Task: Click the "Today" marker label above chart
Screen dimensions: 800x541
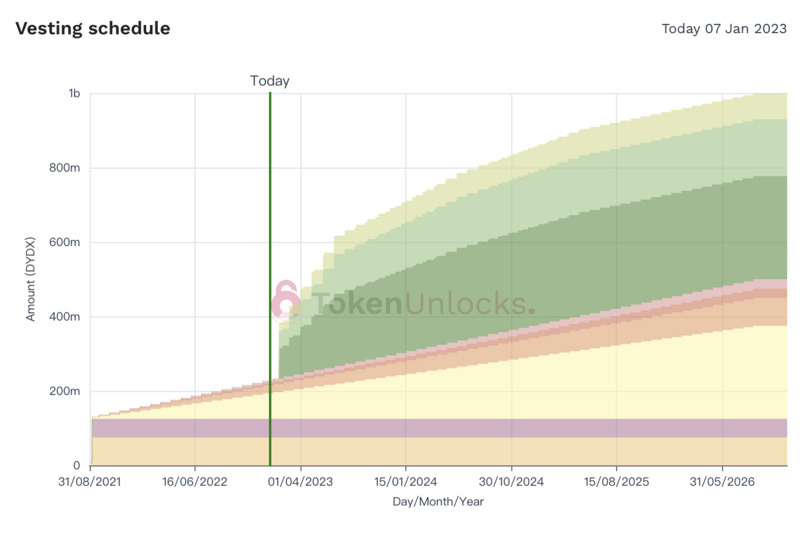Action: click(270, 81)
